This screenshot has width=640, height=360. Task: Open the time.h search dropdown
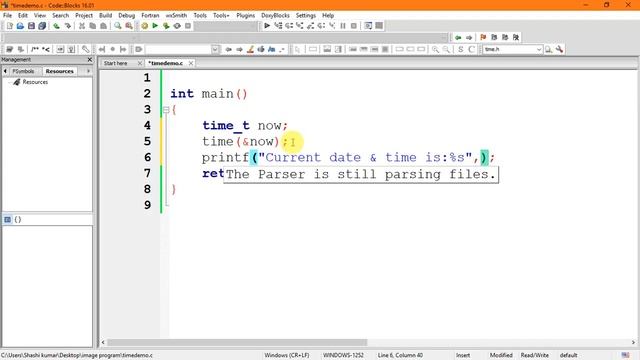click(539, 49)
